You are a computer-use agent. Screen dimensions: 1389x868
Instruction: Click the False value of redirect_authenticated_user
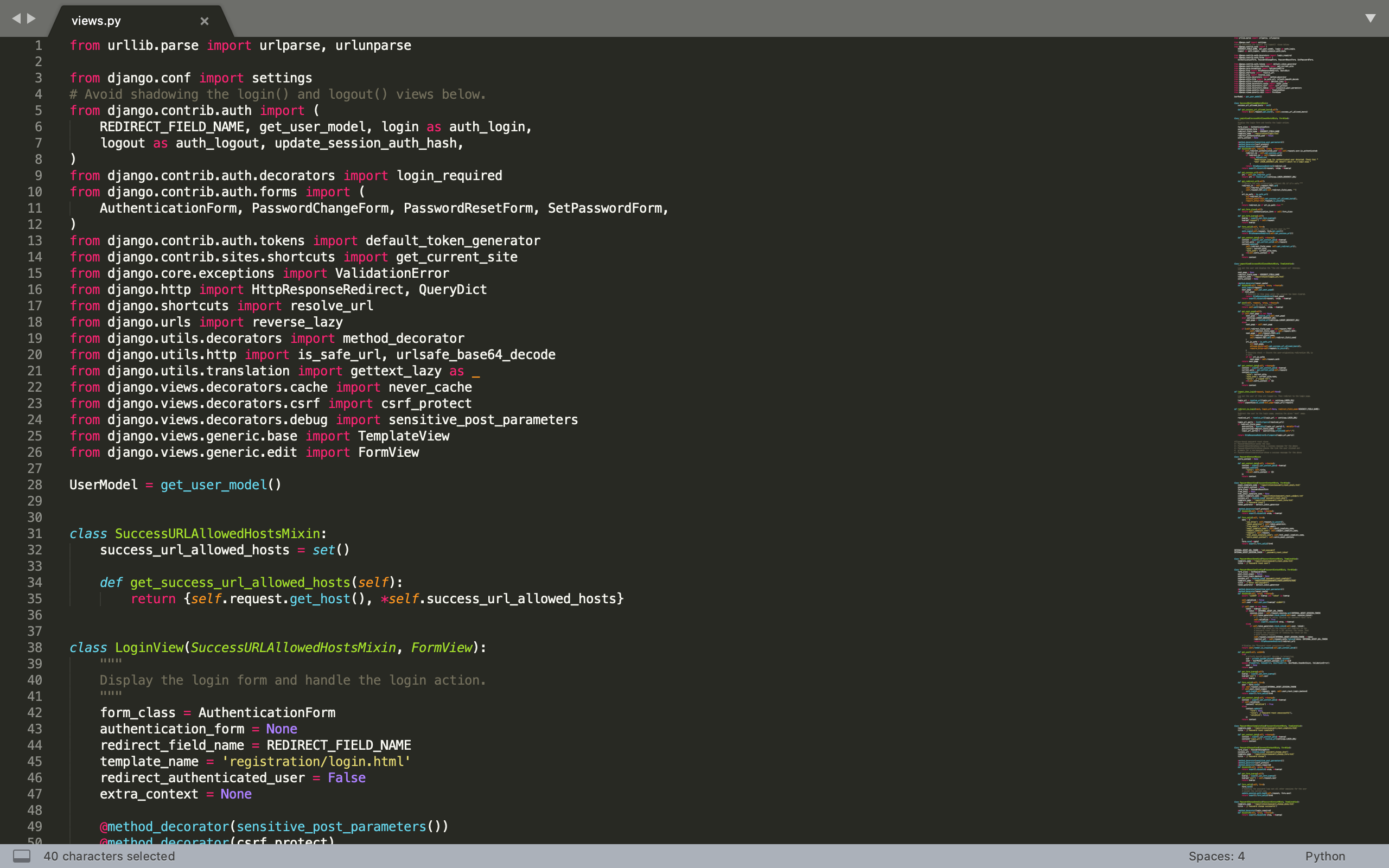[x=347, y=778]
